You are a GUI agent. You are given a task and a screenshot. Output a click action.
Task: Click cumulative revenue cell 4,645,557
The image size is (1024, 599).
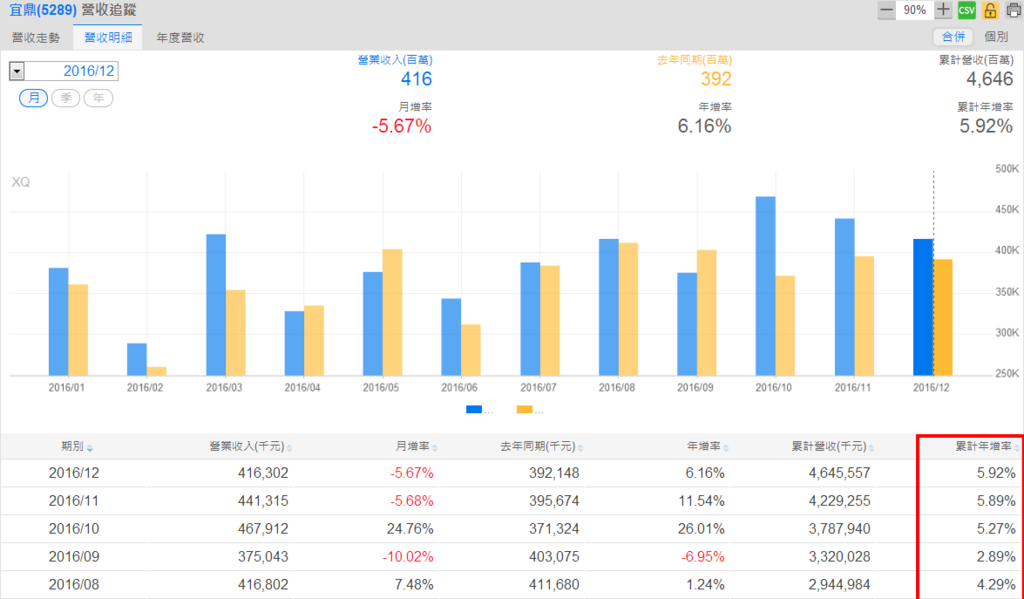840,473
